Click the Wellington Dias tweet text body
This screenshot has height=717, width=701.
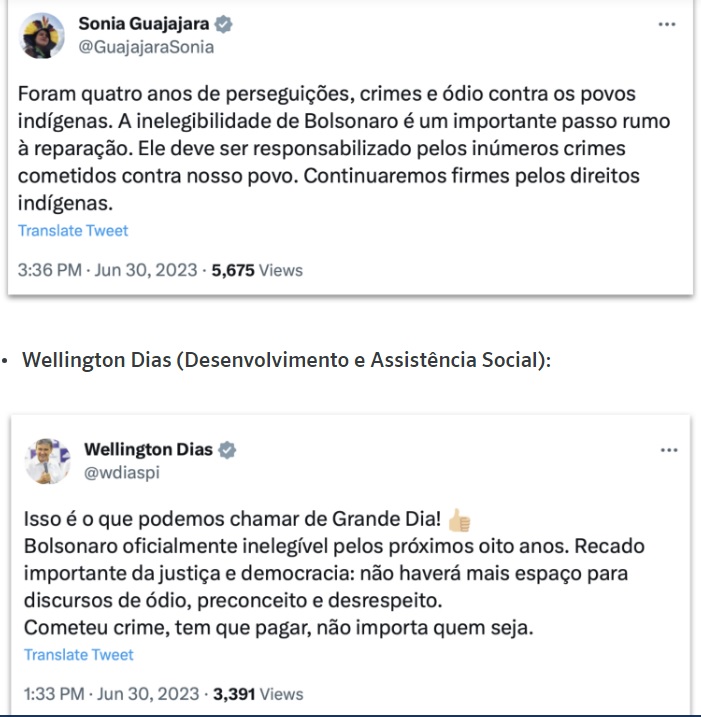[x=334, y=573]
